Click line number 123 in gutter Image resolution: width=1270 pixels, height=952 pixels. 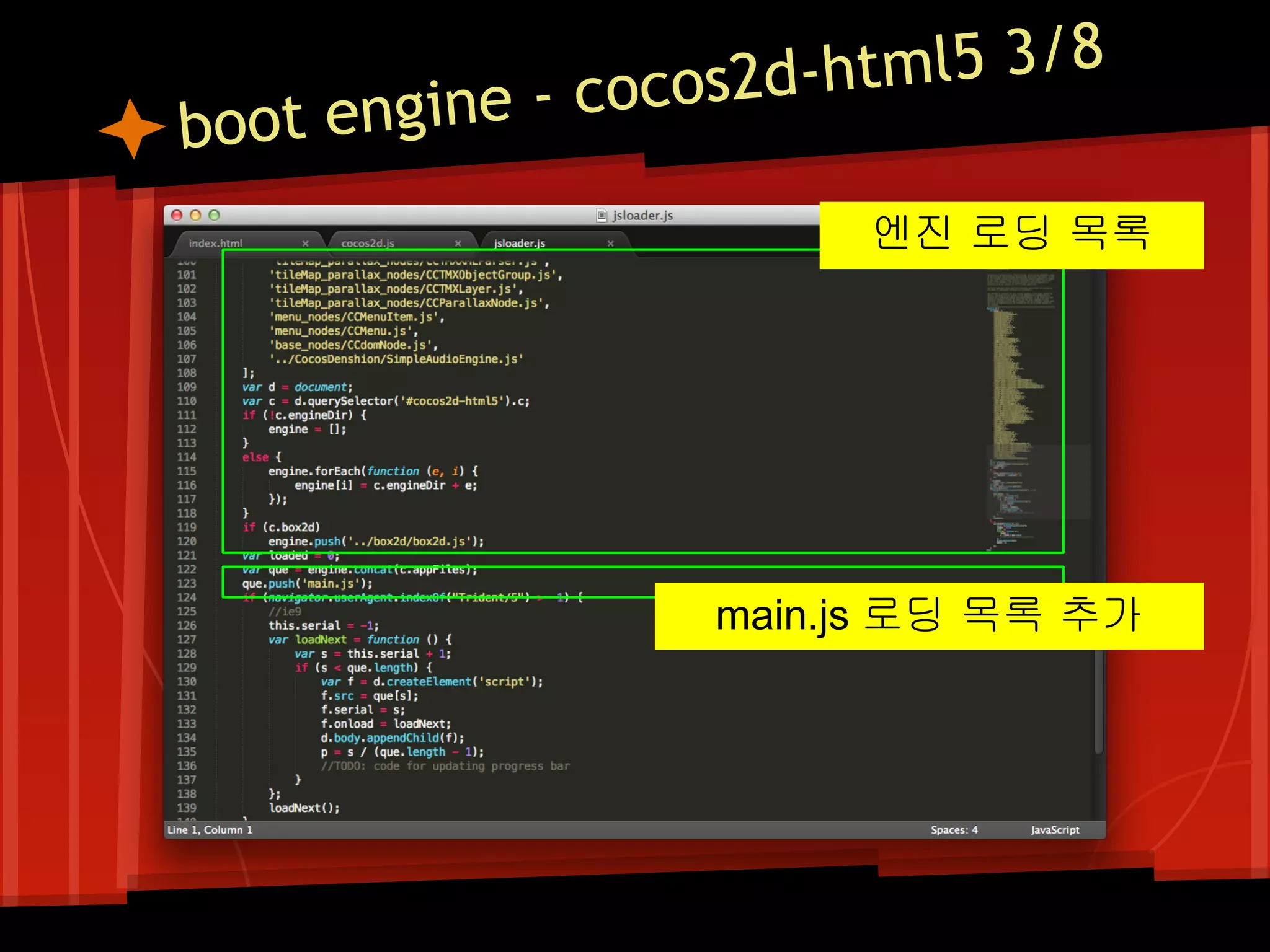point(187,583)
